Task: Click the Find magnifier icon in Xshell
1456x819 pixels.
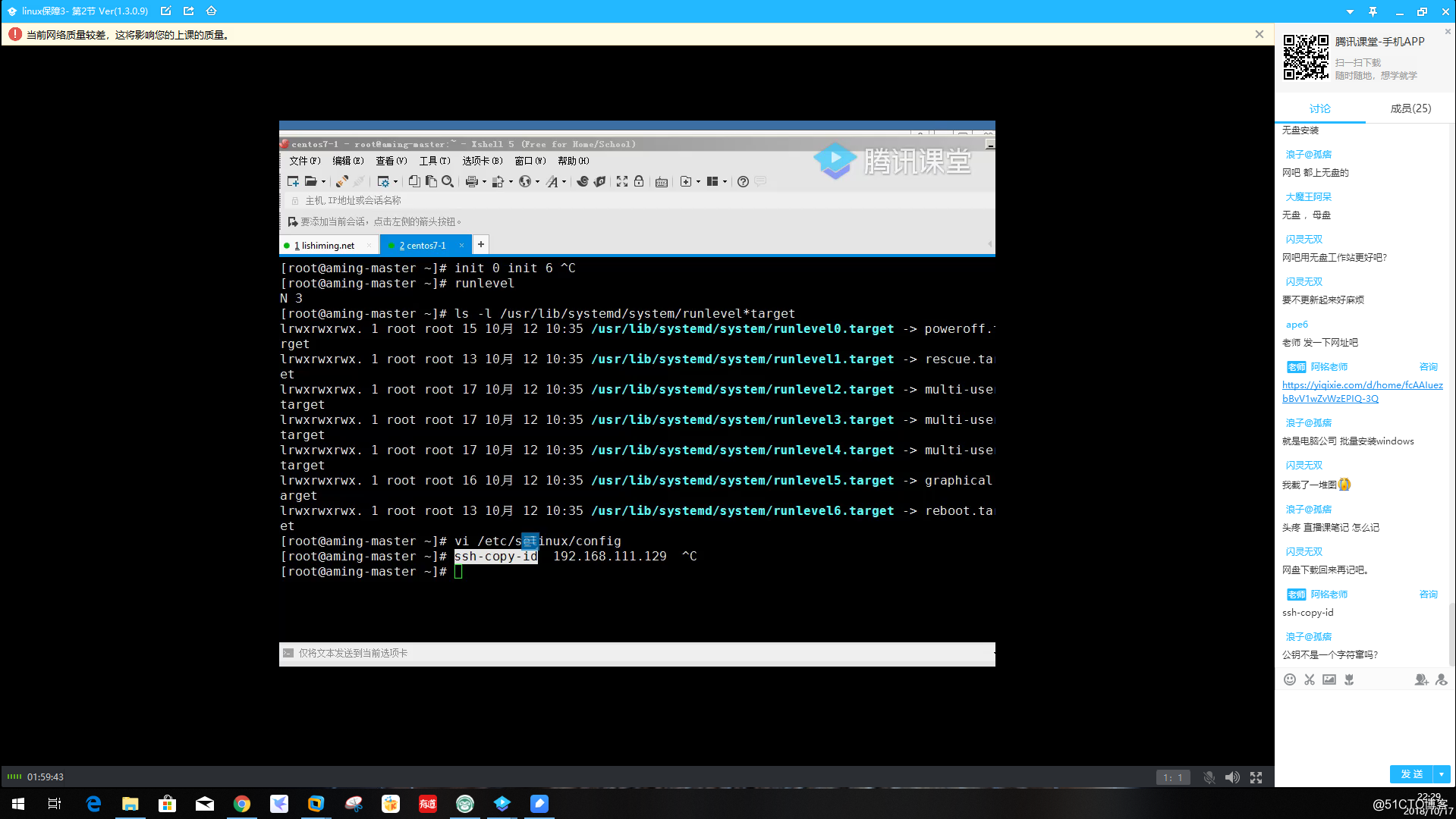Action: 448,181
